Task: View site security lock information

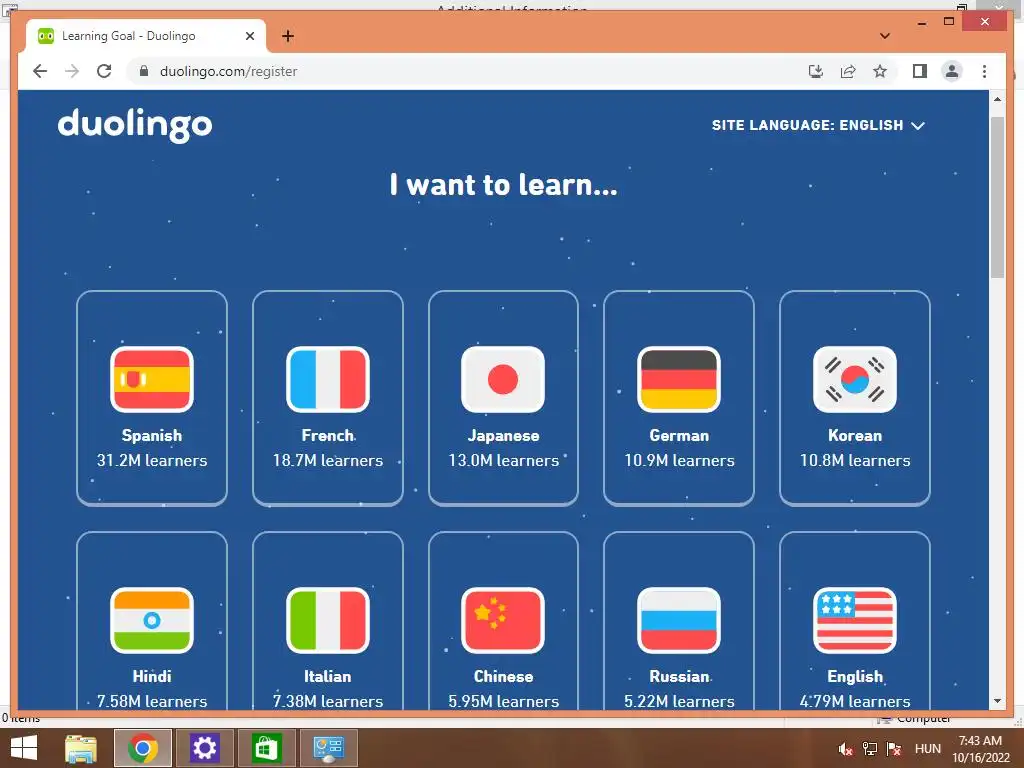Action: (144, 71)
